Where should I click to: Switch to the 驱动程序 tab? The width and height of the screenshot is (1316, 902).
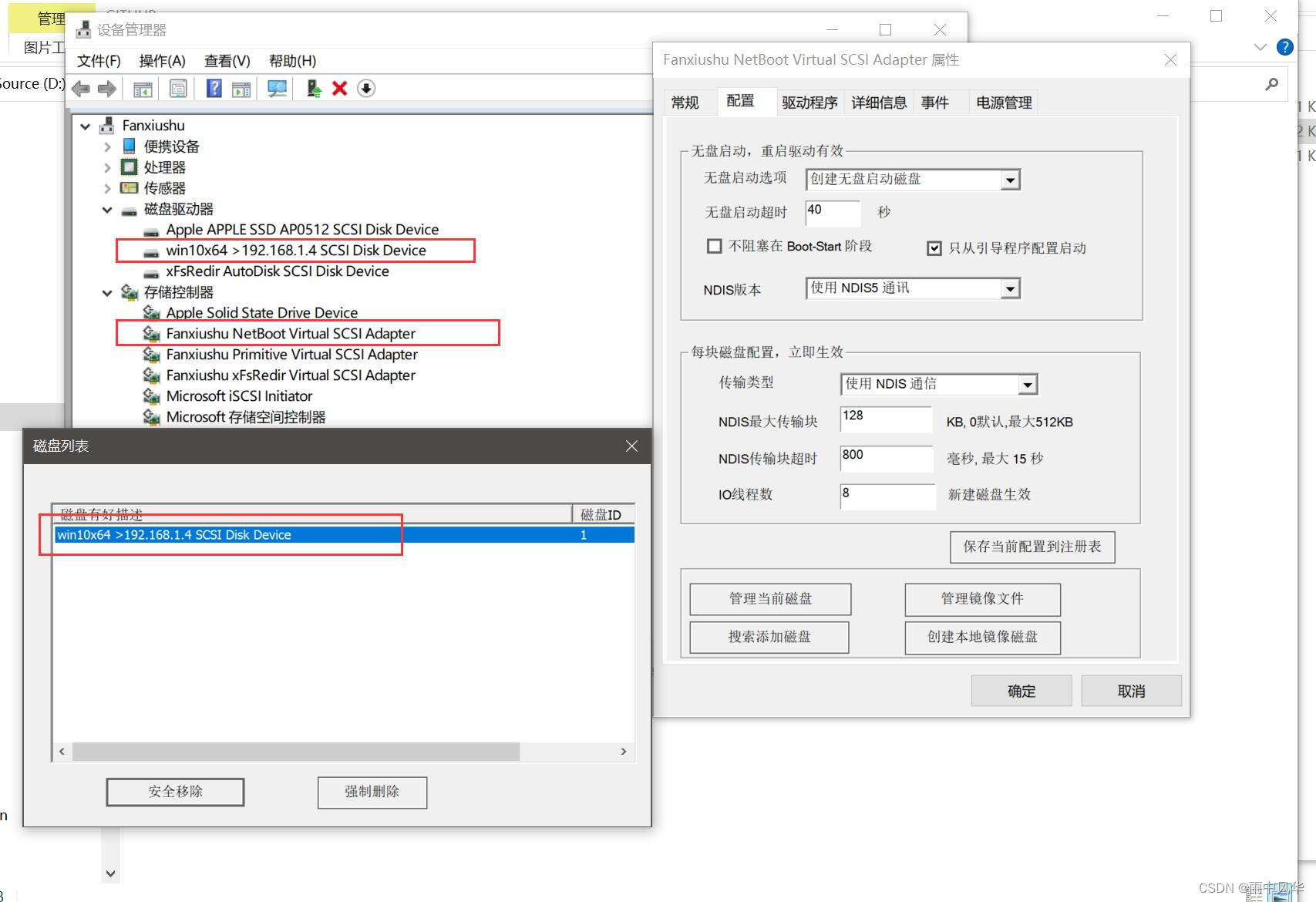809,103
